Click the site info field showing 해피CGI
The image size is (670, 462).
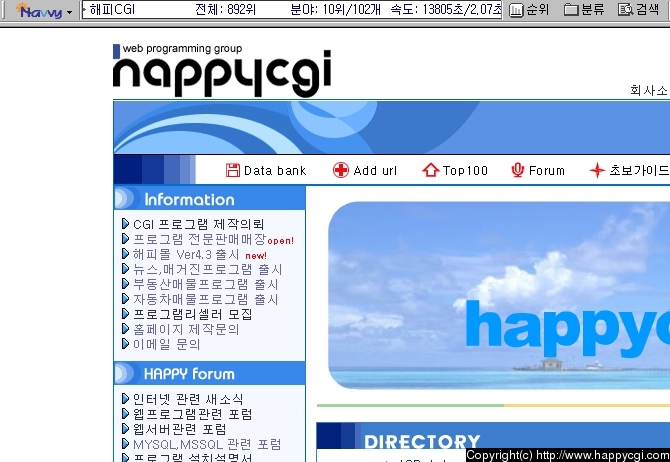pyautogui.click(x=292, y=9)
